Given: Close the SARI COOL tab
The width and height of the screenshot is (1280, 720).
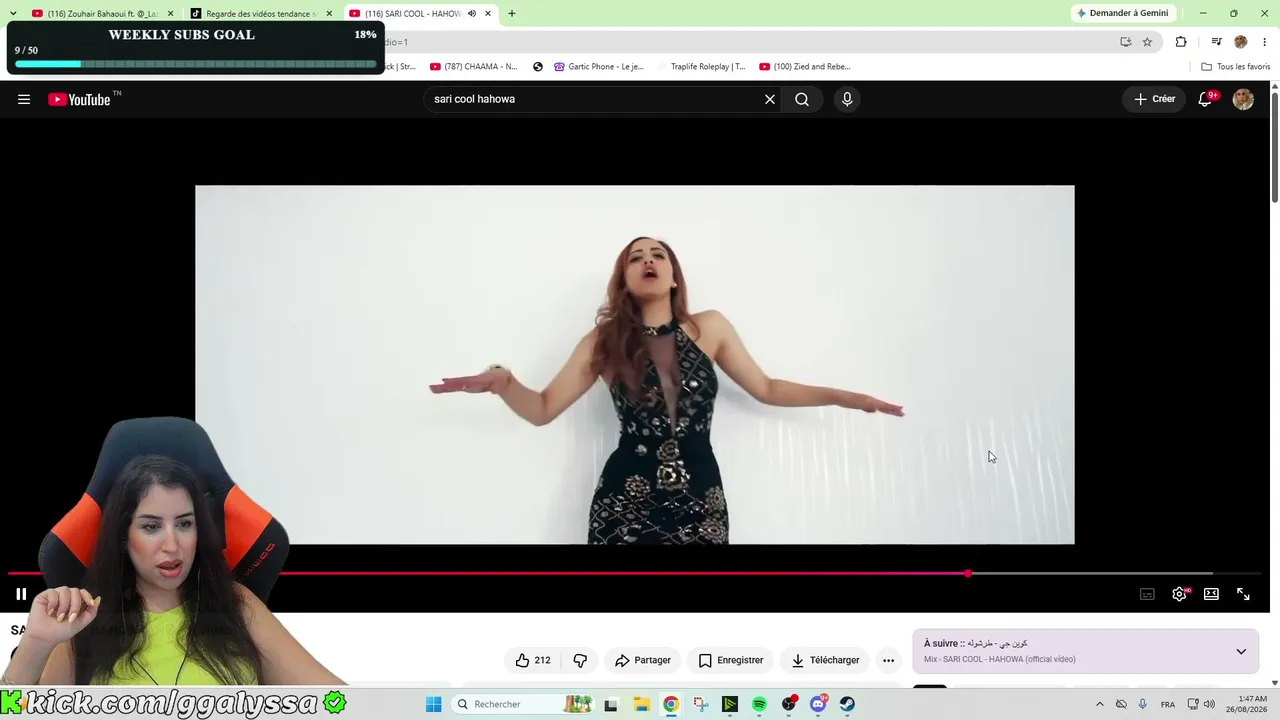Looking at the screenshot, I should click(x=487, y=14).
